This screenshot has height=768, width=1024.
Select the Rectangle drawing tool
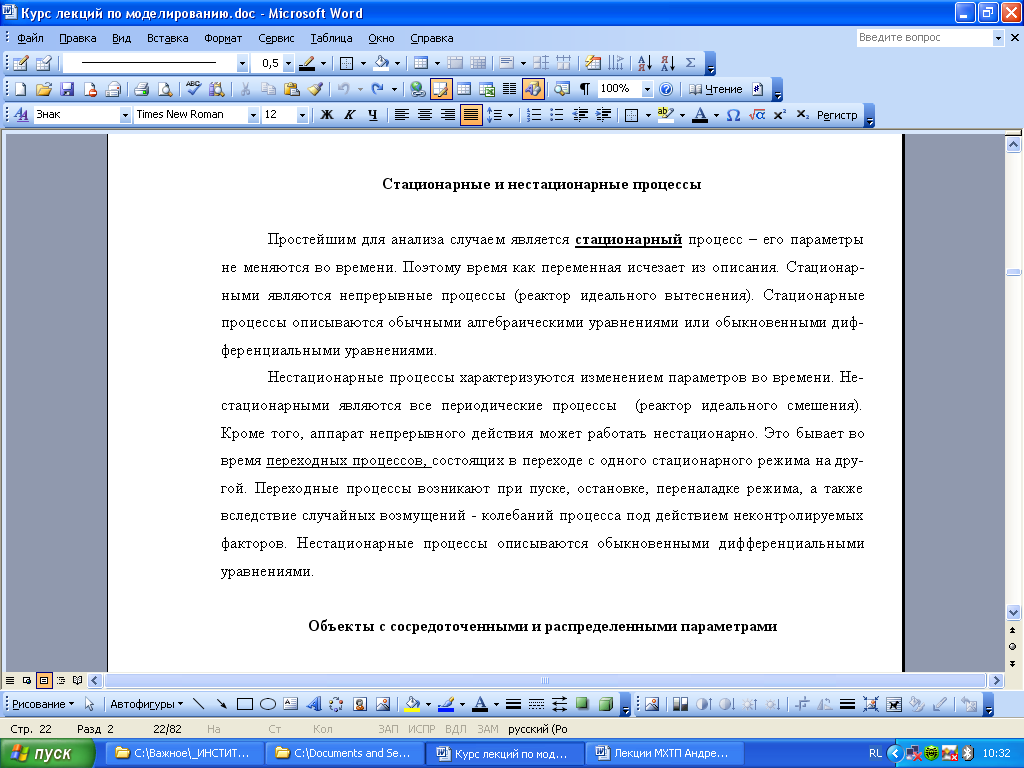[244, 704]
